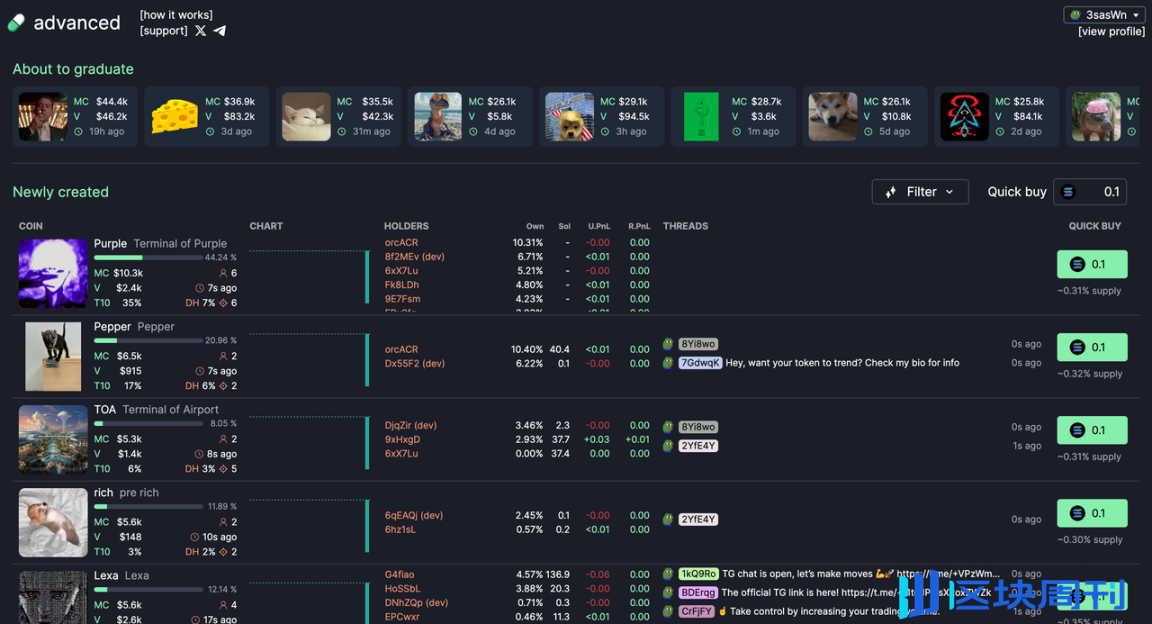Click Pepper bonding progress bar 20.96 %
Image resolution: width=1152 pixels, height=624 pixels.
coord(148,341)
